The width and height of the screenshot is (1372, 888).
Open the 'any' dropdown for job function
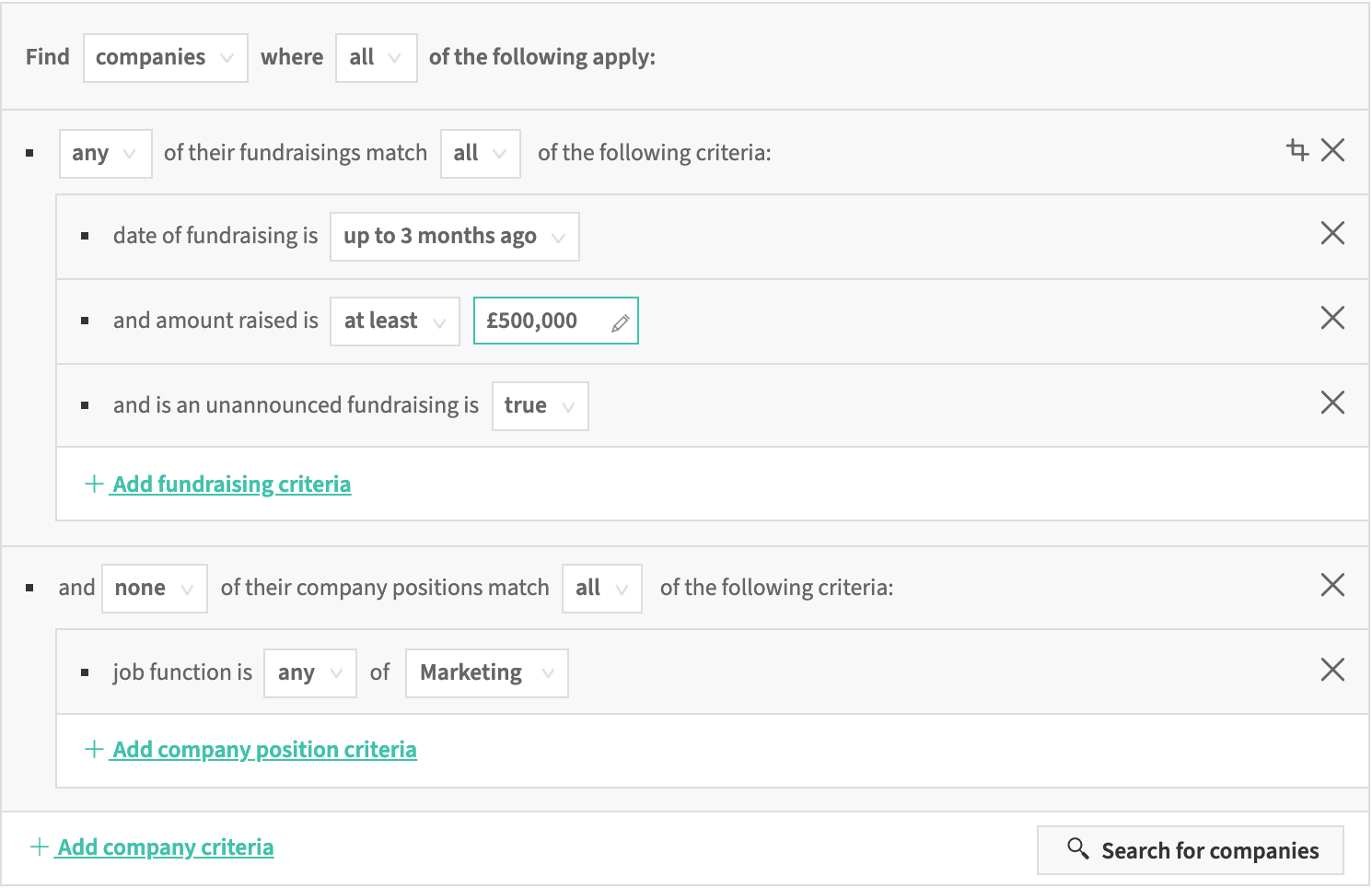310,673
